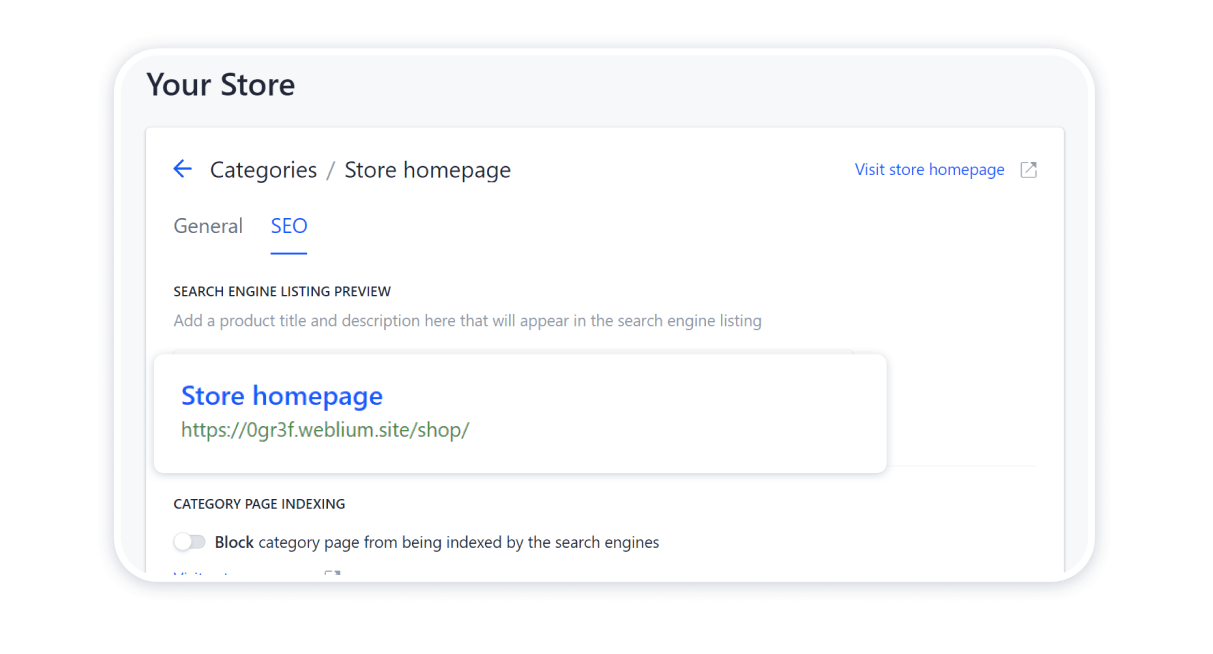Open the external-link icon beside Visit store homepage
The width and height of the screenshot is (1213, 654).
pyautogui.click(x=1028, y=169)
